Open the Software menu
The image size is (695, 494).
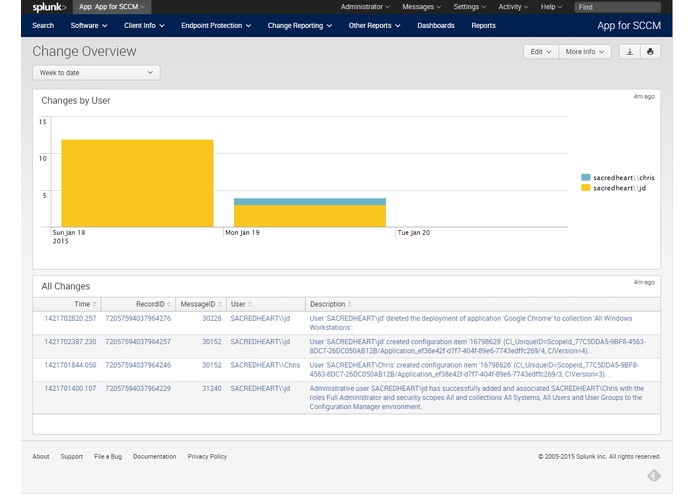(89, 26)
